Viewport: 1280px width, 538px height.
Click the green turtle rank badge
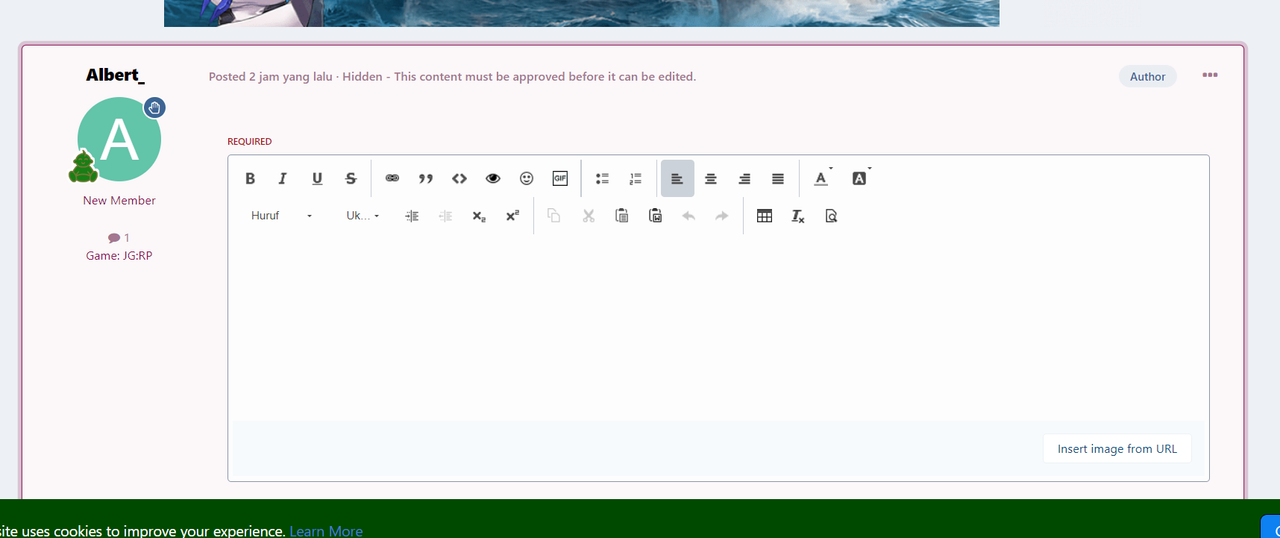[x=84, y=167]
